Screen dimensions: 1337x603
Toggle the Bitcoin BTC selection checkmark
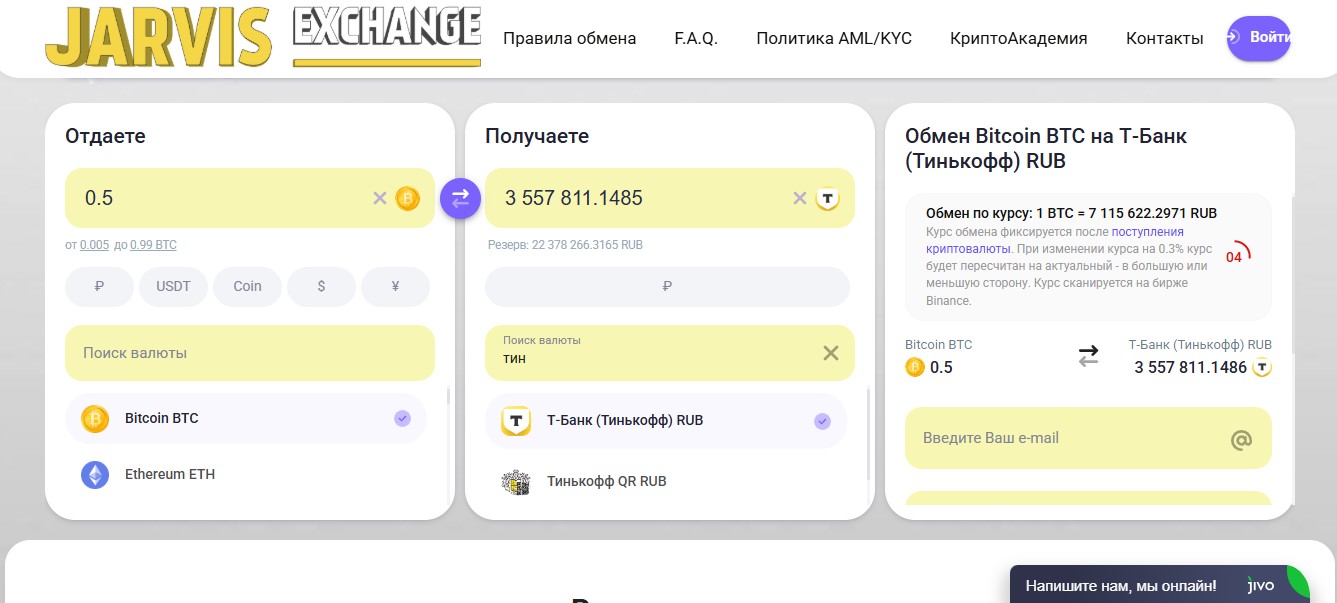pos(403,418)
